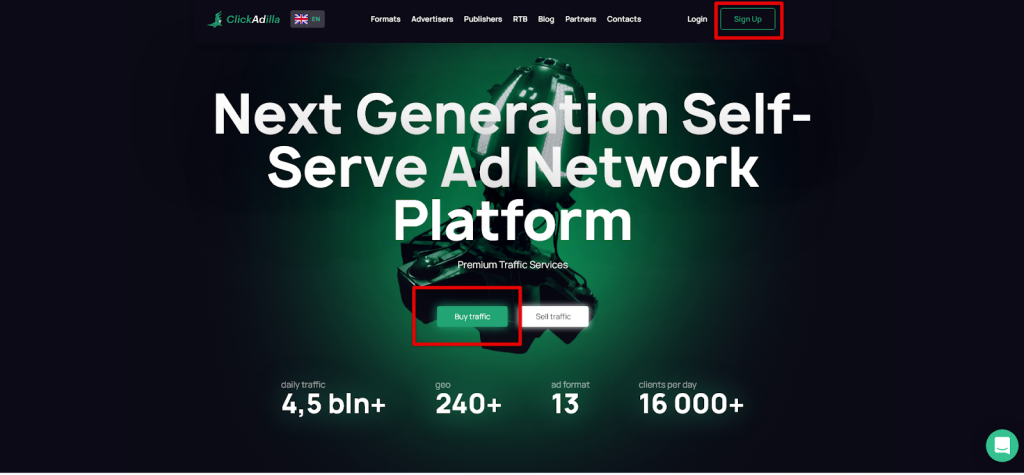Screen dimensions: 1024x475
Task: Visit the Blog section
Action: click(x=546, y=19)
